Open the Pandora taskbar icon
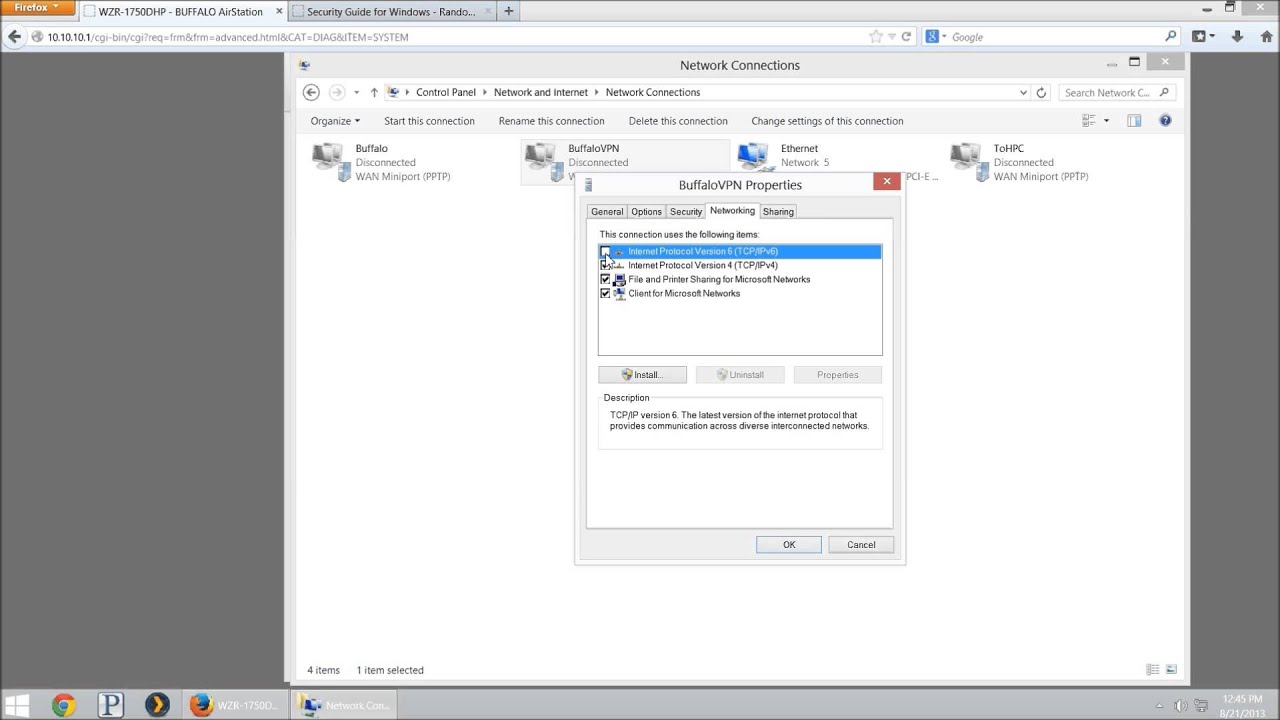 point(110,705)
